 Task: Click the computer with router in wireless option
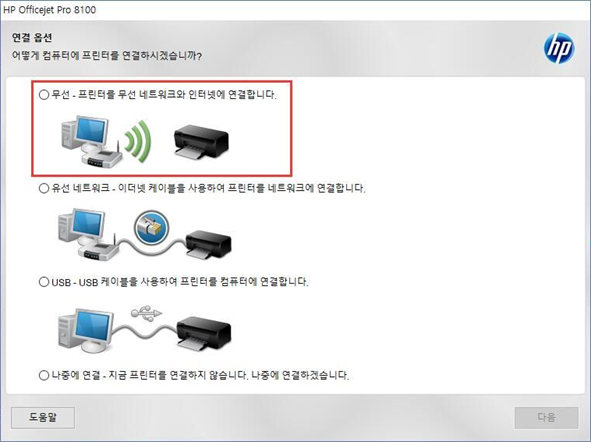point(92,142)
